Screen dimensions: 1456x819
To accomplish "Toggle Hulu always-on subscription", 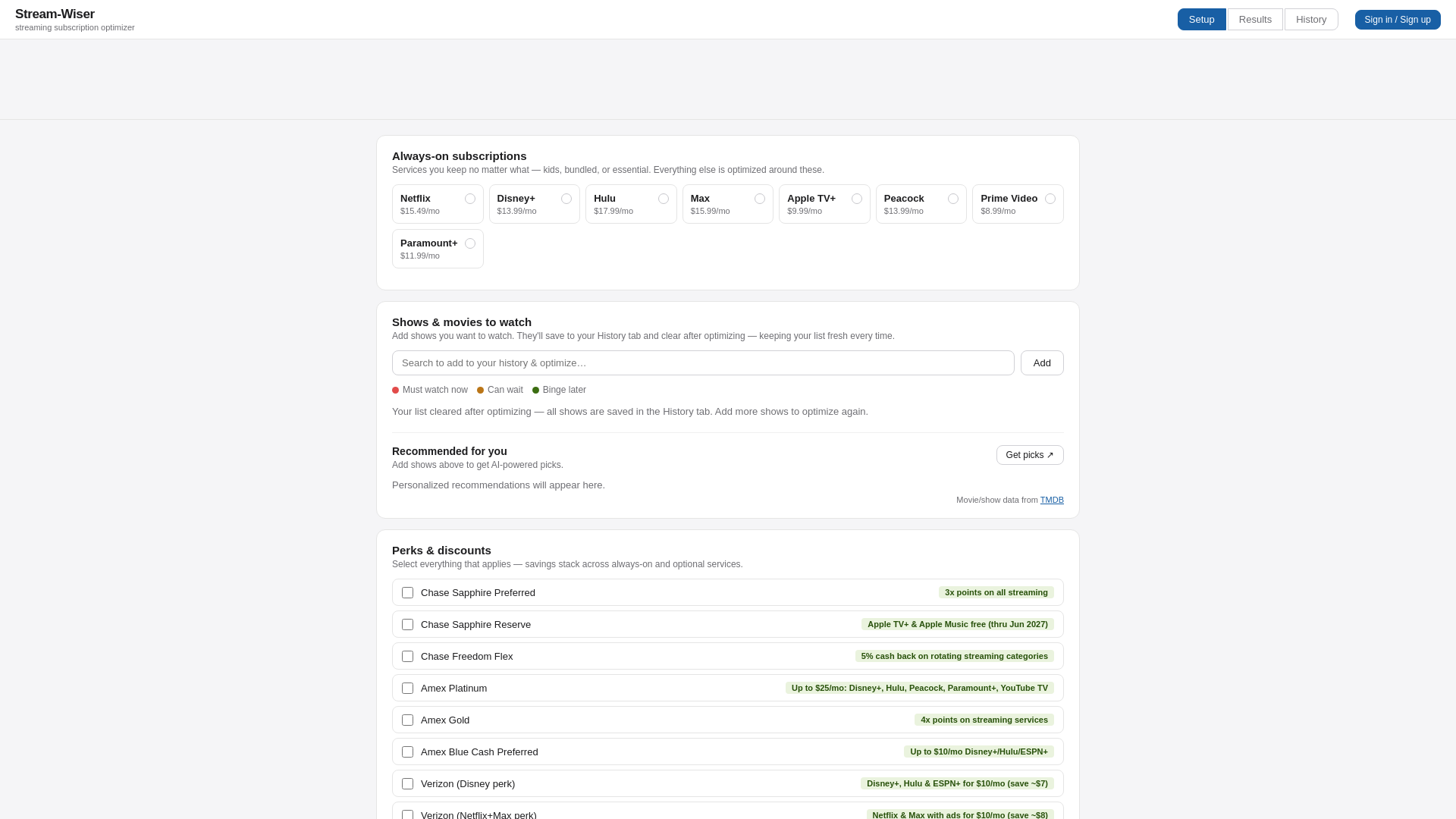I will pyautogui.click(x=631, y=204).
